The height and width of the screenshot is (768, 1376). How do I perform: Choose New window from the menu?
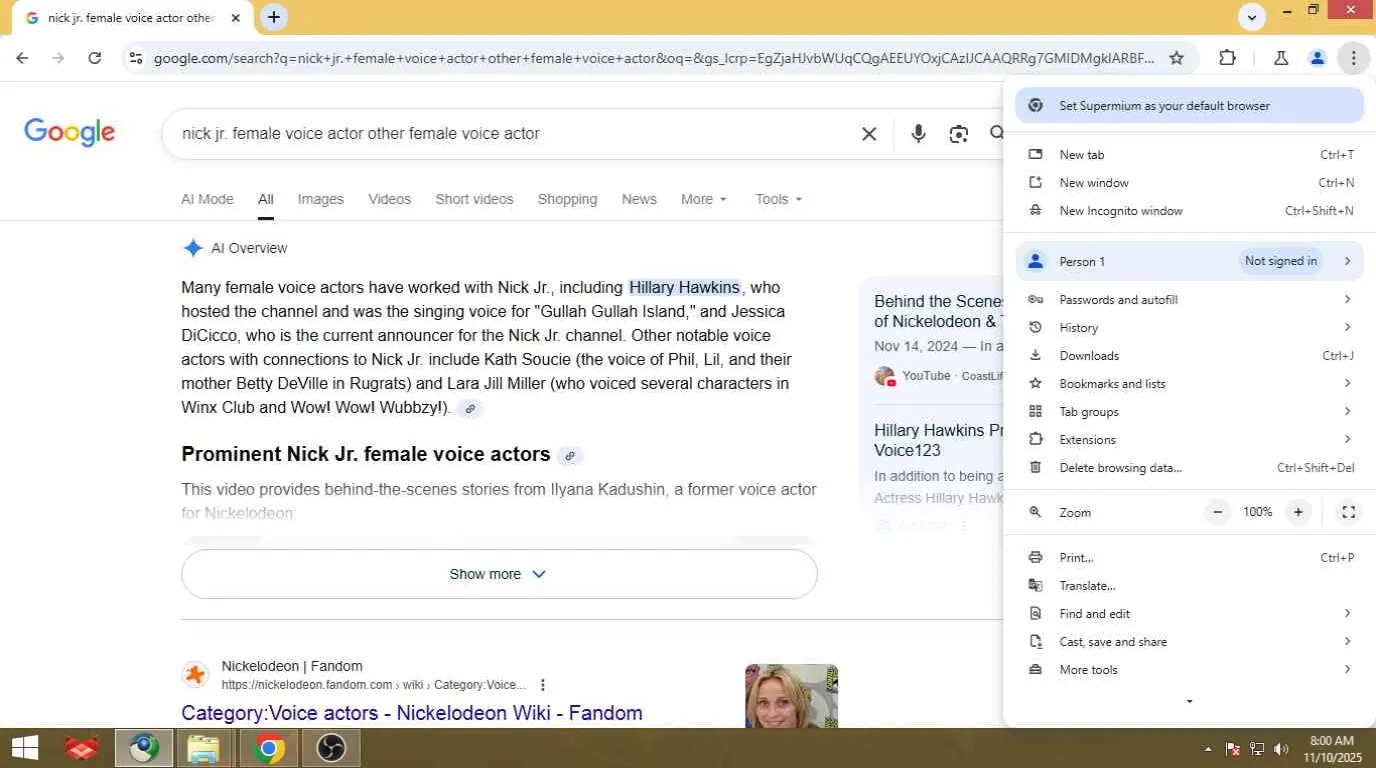[x=1189, y=183]
